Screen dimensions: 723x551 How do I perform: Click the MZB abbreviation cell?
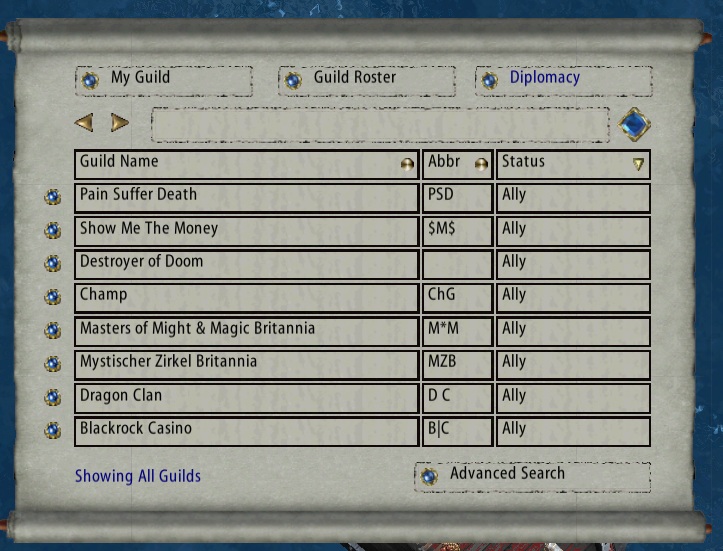457,364
